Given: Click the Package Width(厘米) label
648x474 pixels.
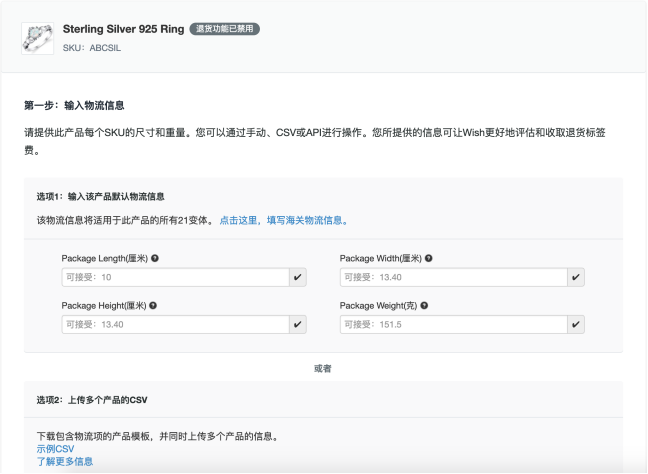Looking at the screenshot, I should click(x=381, y=258).
